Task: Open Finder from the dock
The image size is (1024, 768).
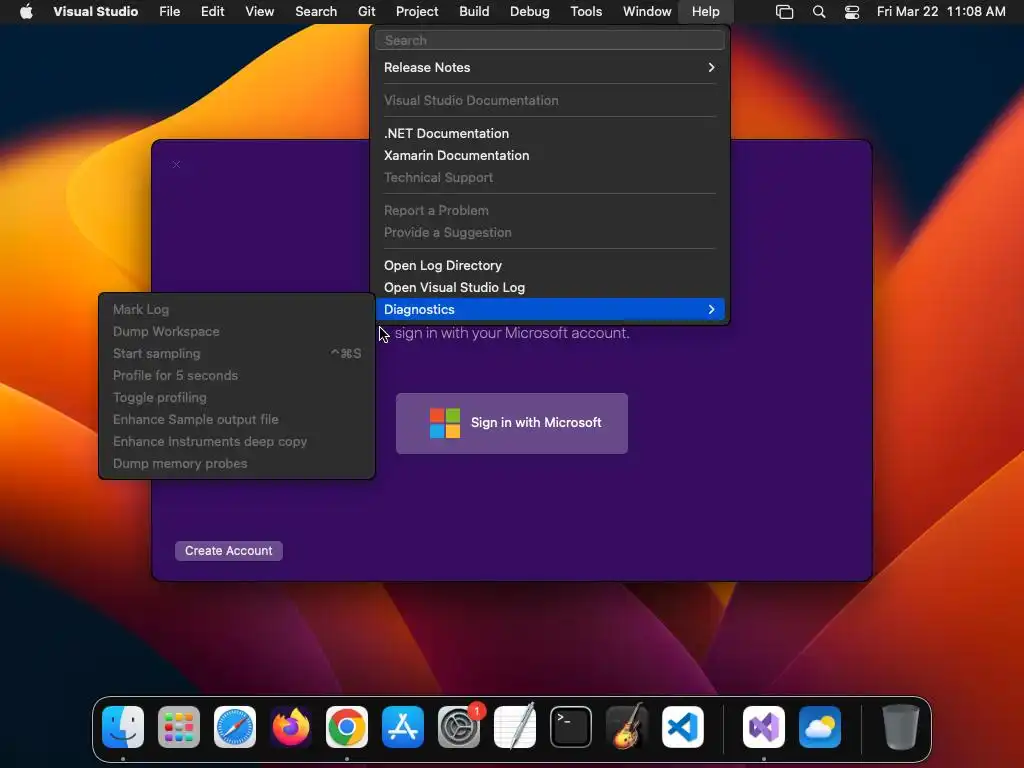Action: (123, 727)
